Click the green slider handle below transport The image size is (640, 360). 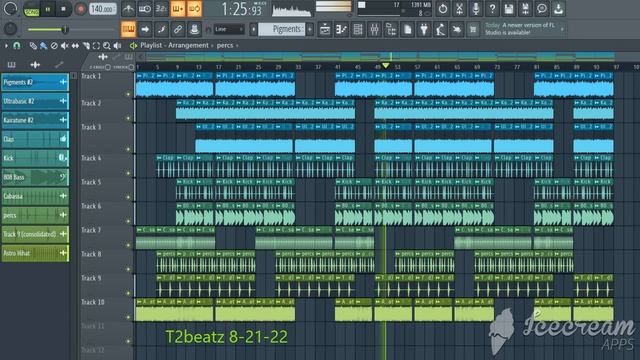click(x=64, y=29)
